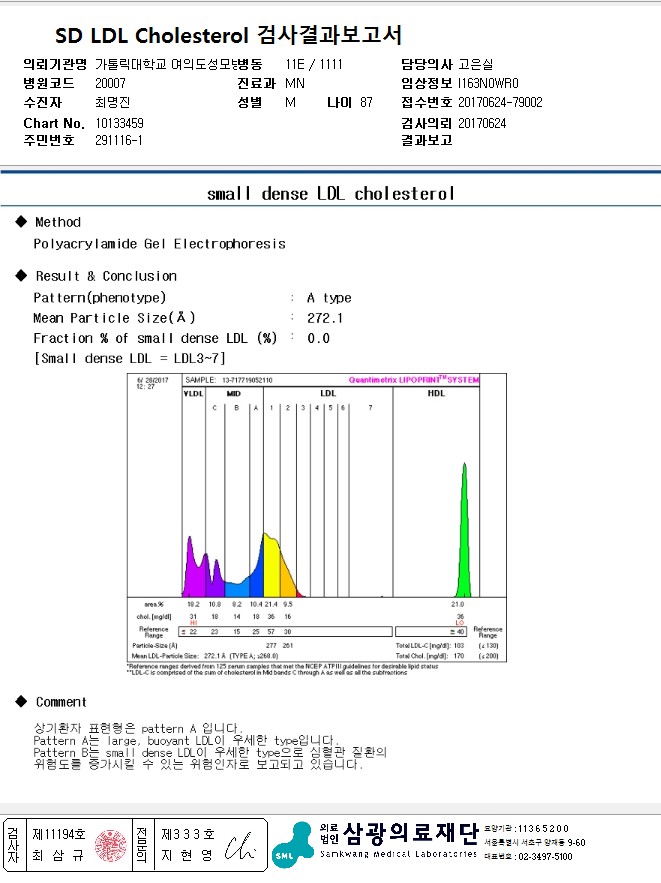Select the institution code 11365200
Image resolution: width=661 pixels, height=883 pixels.
click(543, 828)
